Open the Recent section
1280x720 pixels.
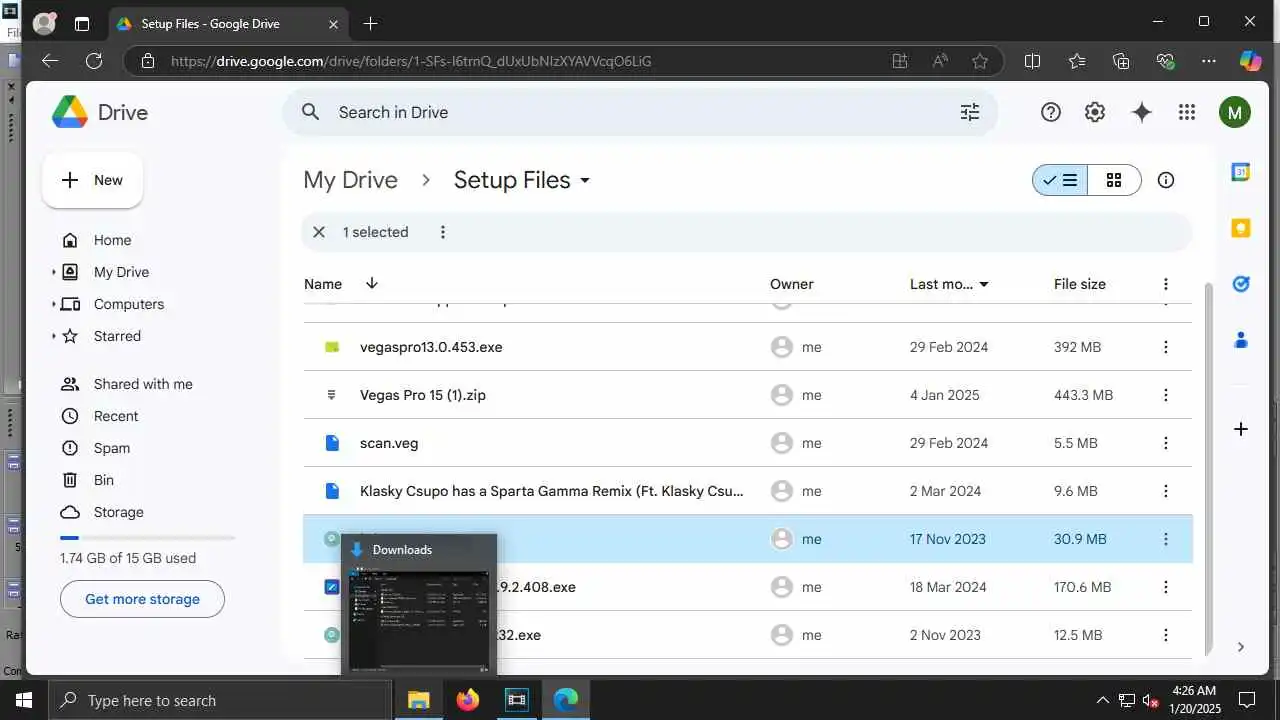coord(116,416)
